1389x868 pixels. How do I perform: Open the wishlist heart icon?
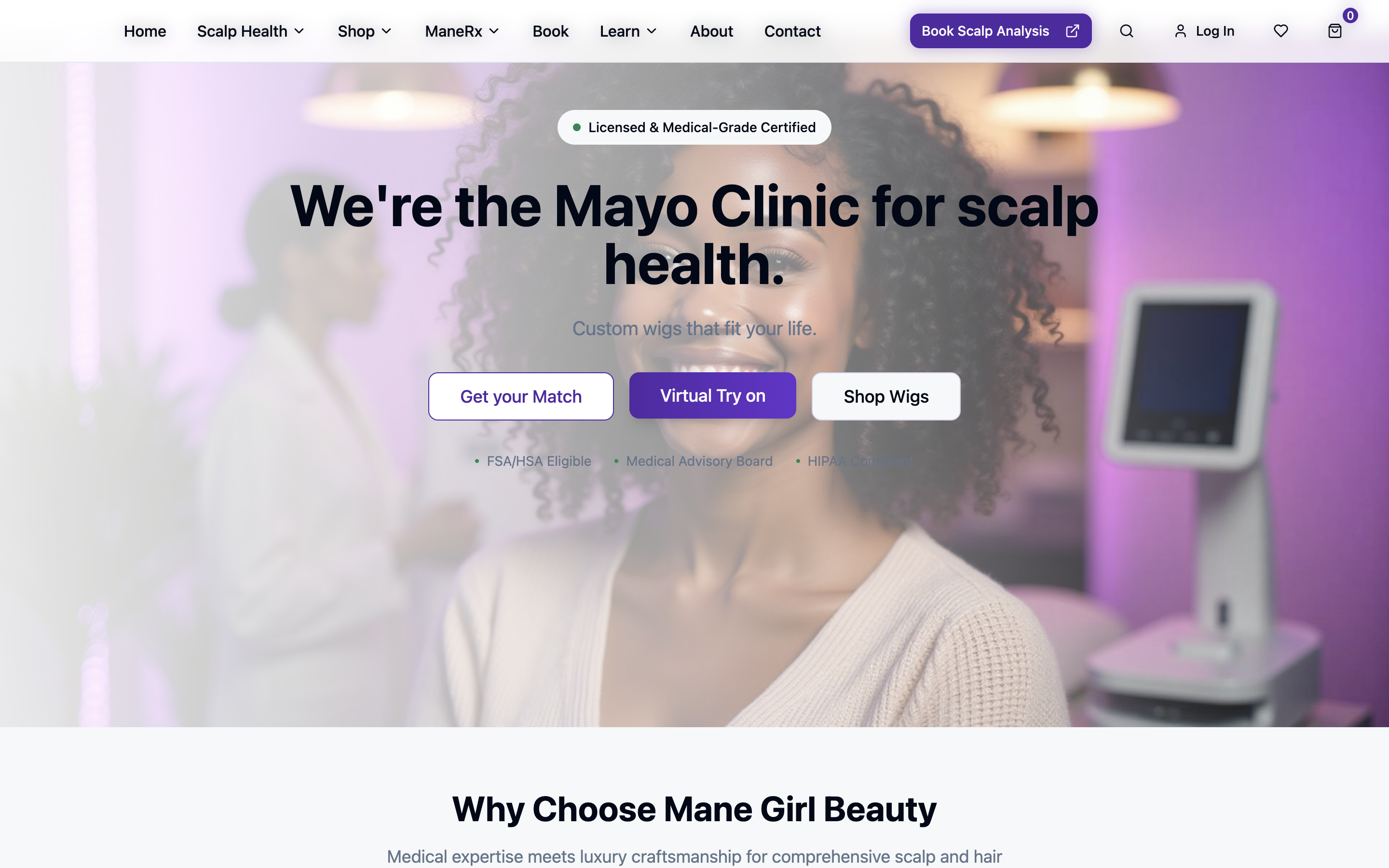(x=1280, y=31)
